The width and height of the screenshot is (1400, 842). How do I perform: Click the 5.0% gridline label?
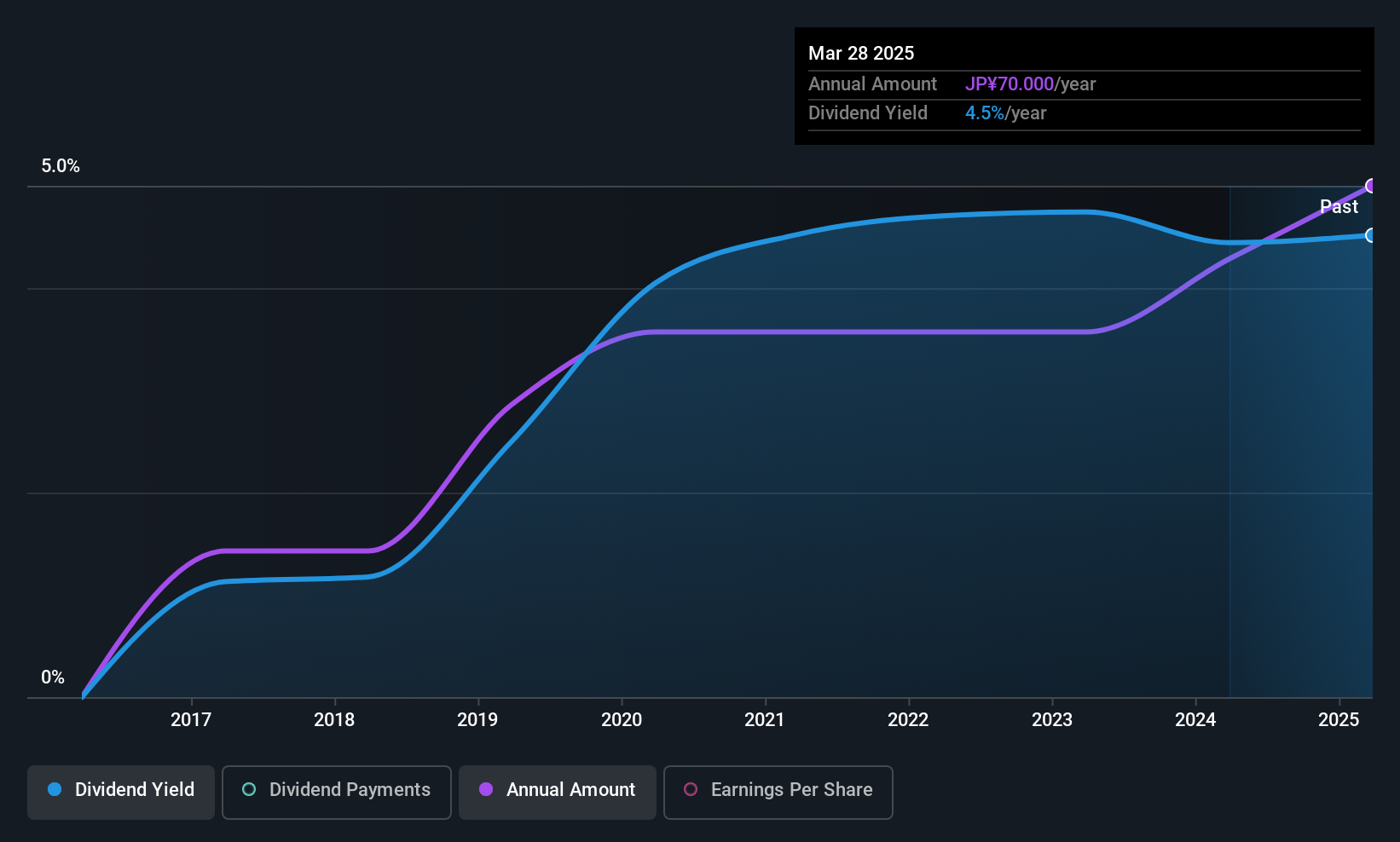[x=60, y=166]
